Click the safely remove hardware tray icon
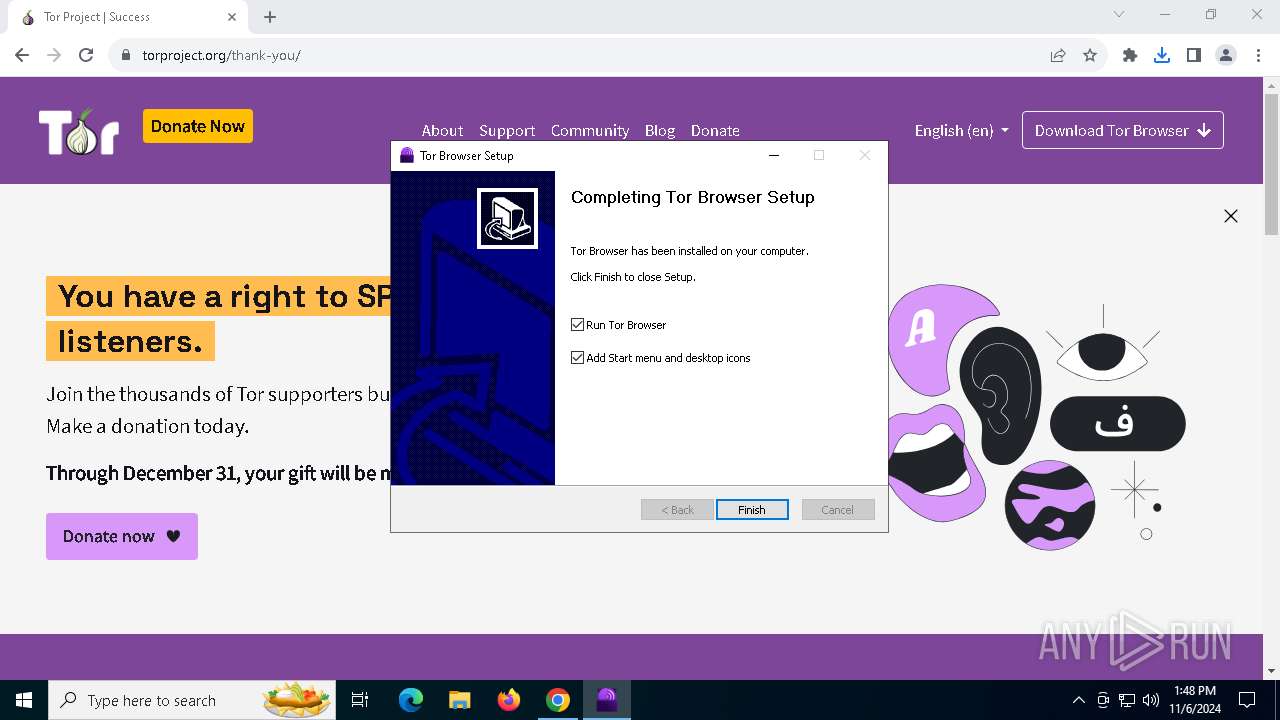This screenshot has height=720, width=1280. point(1103,700)
